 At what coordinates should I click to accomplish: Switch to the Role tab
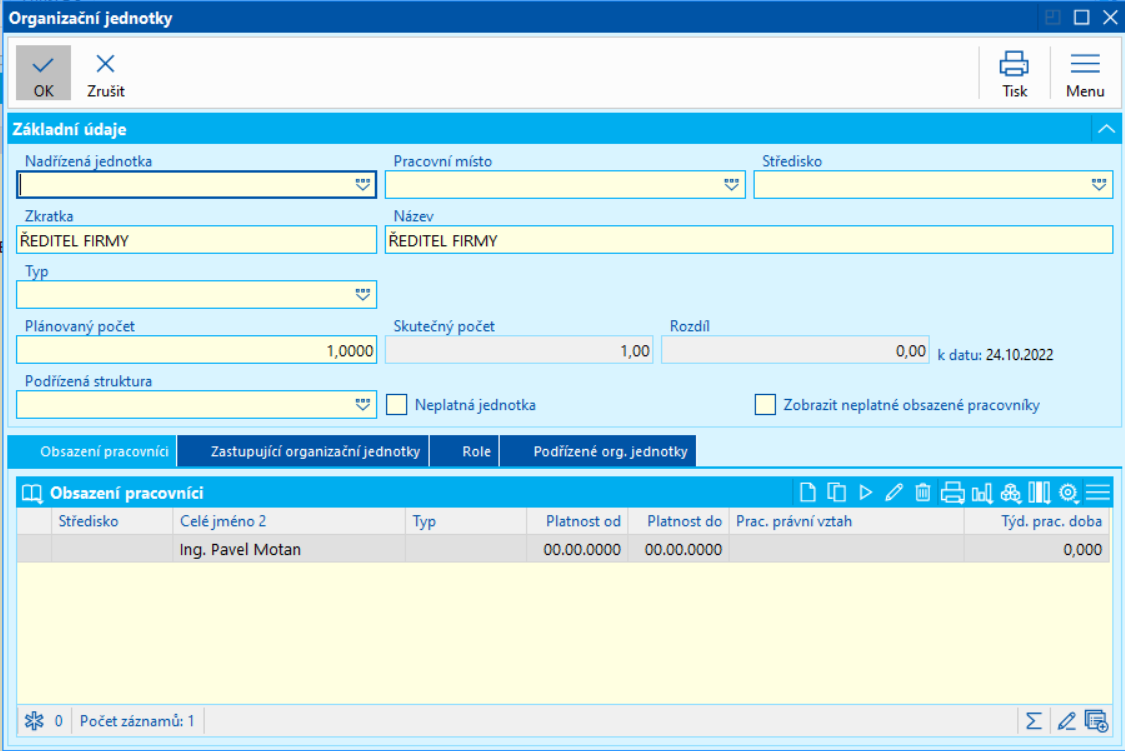(465, 451)
